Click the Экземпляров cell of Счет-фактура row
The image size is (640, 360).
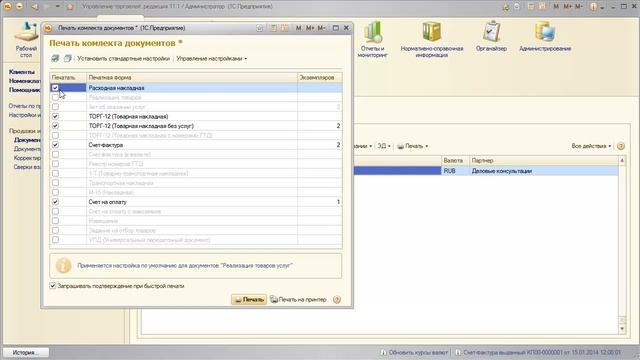[320, 145]
